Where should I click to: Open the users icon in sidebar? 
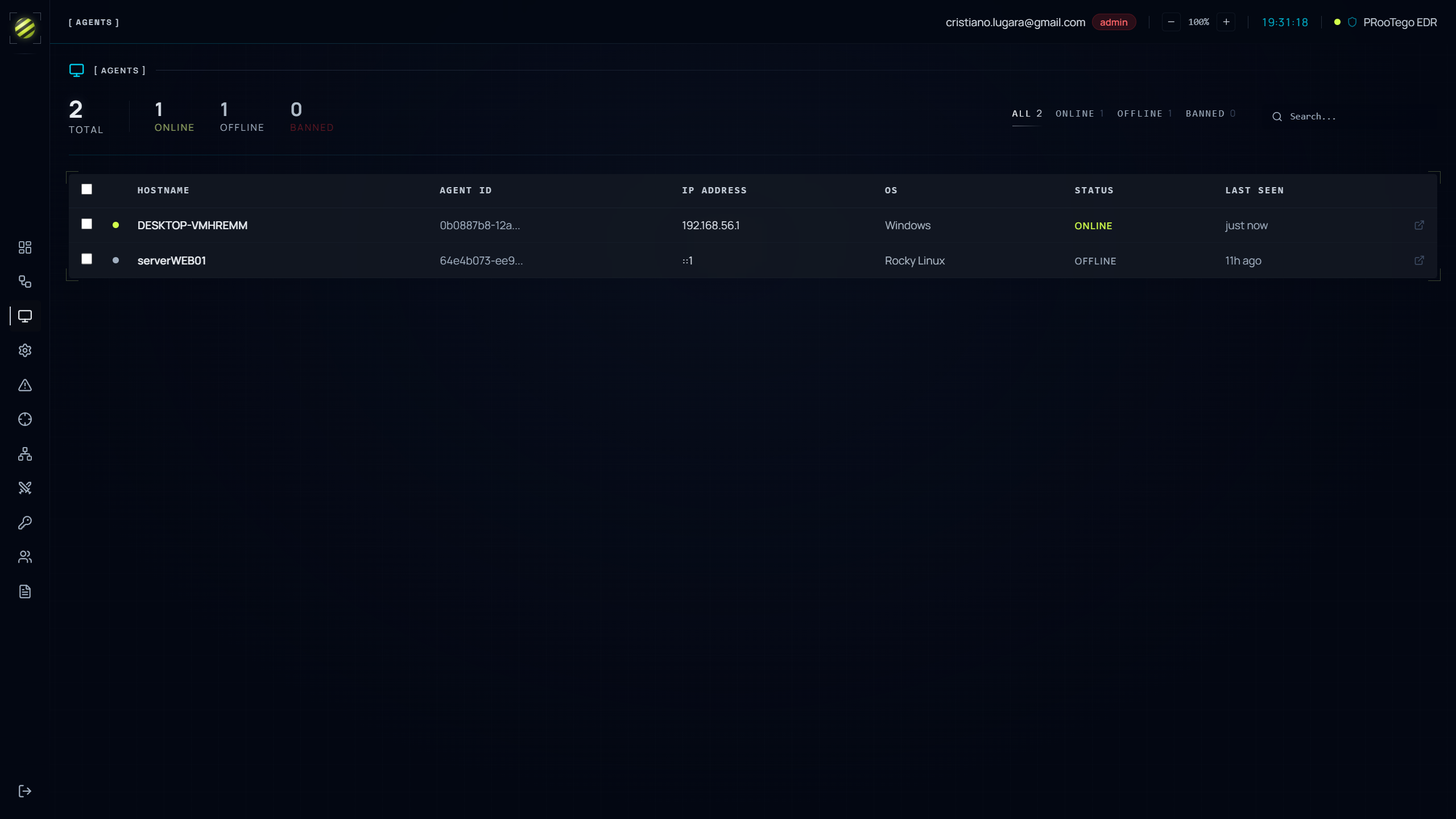[25, 557]
